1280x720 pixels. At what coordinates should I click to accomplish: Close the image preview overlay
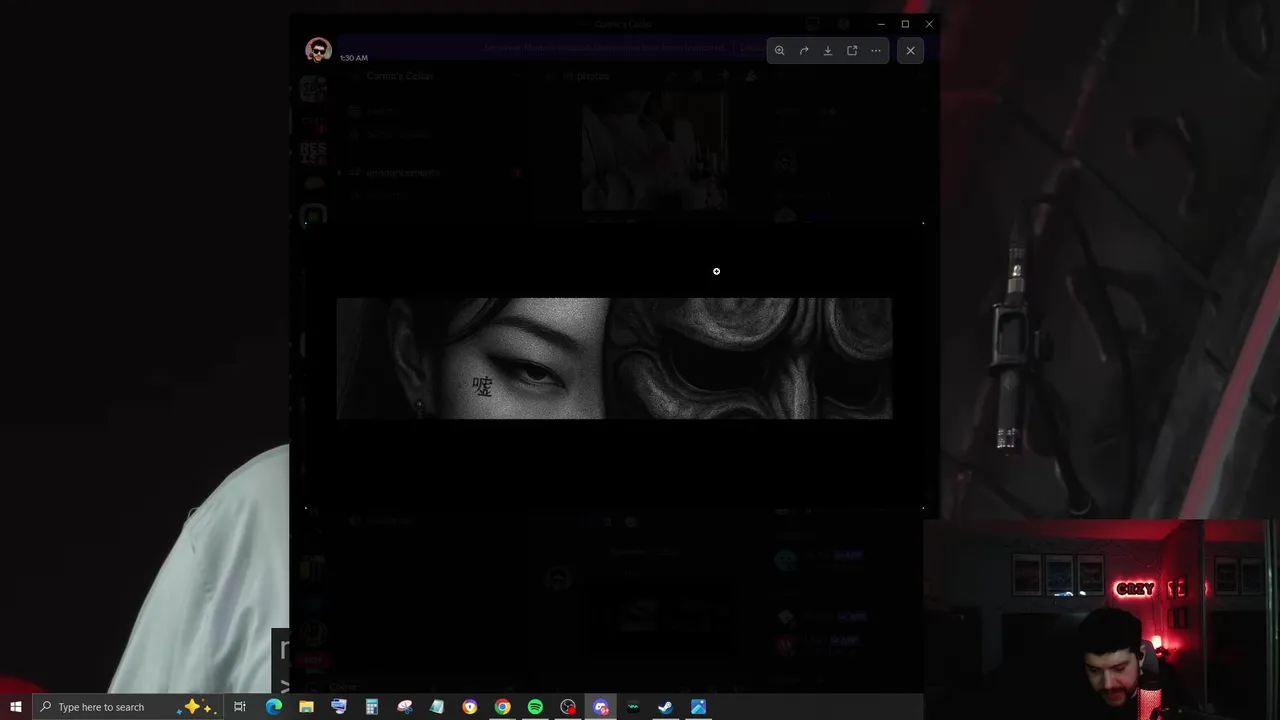910,50
